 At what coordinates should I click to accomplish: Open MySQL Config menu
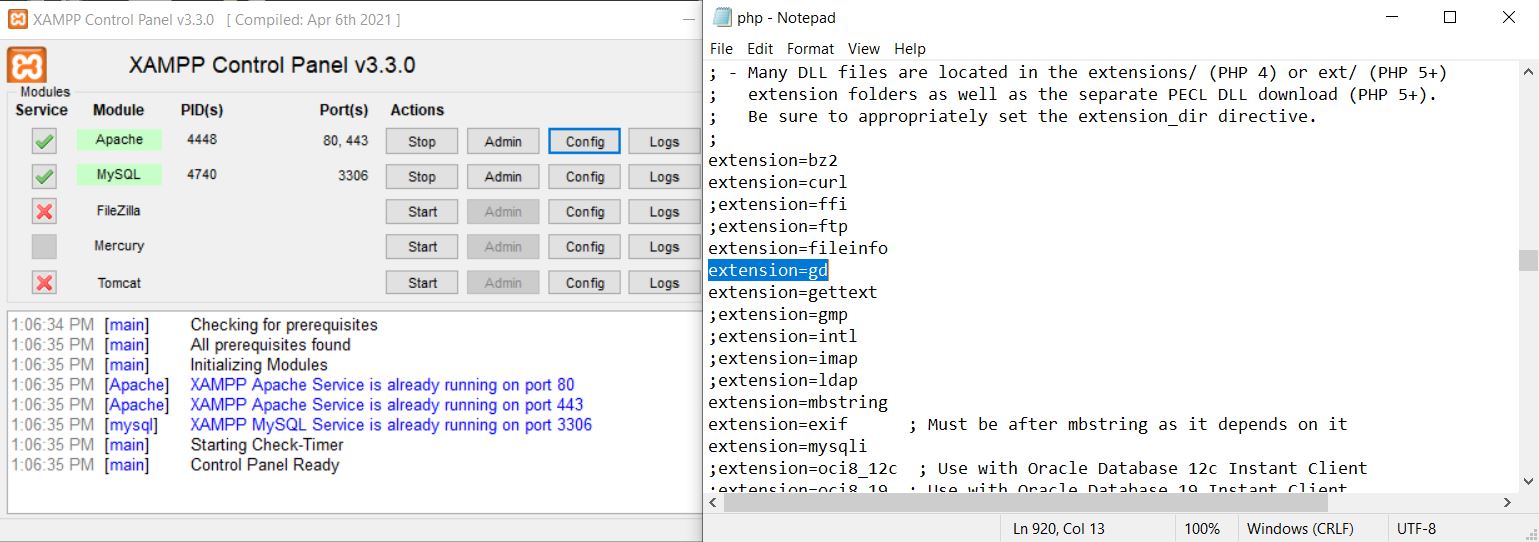(x=585, y=176)
